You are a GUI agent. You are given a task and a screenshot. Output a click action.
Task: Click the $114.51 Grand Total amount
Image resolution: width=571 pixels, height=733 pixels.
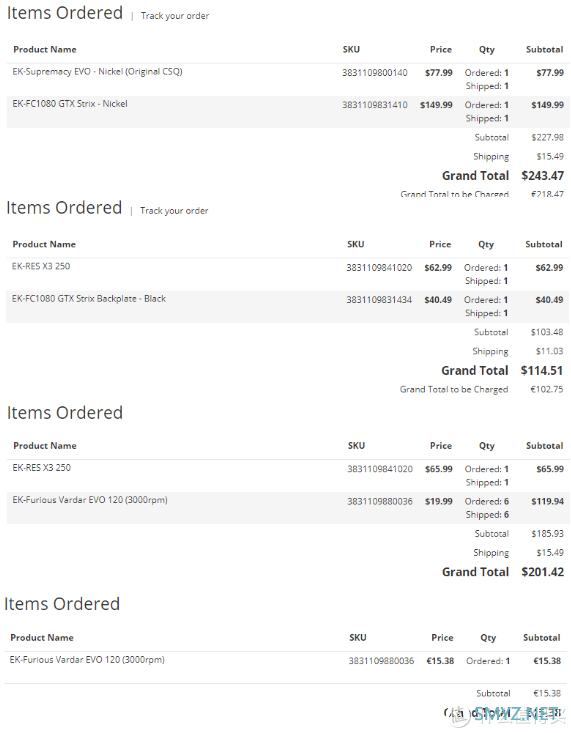542,371
